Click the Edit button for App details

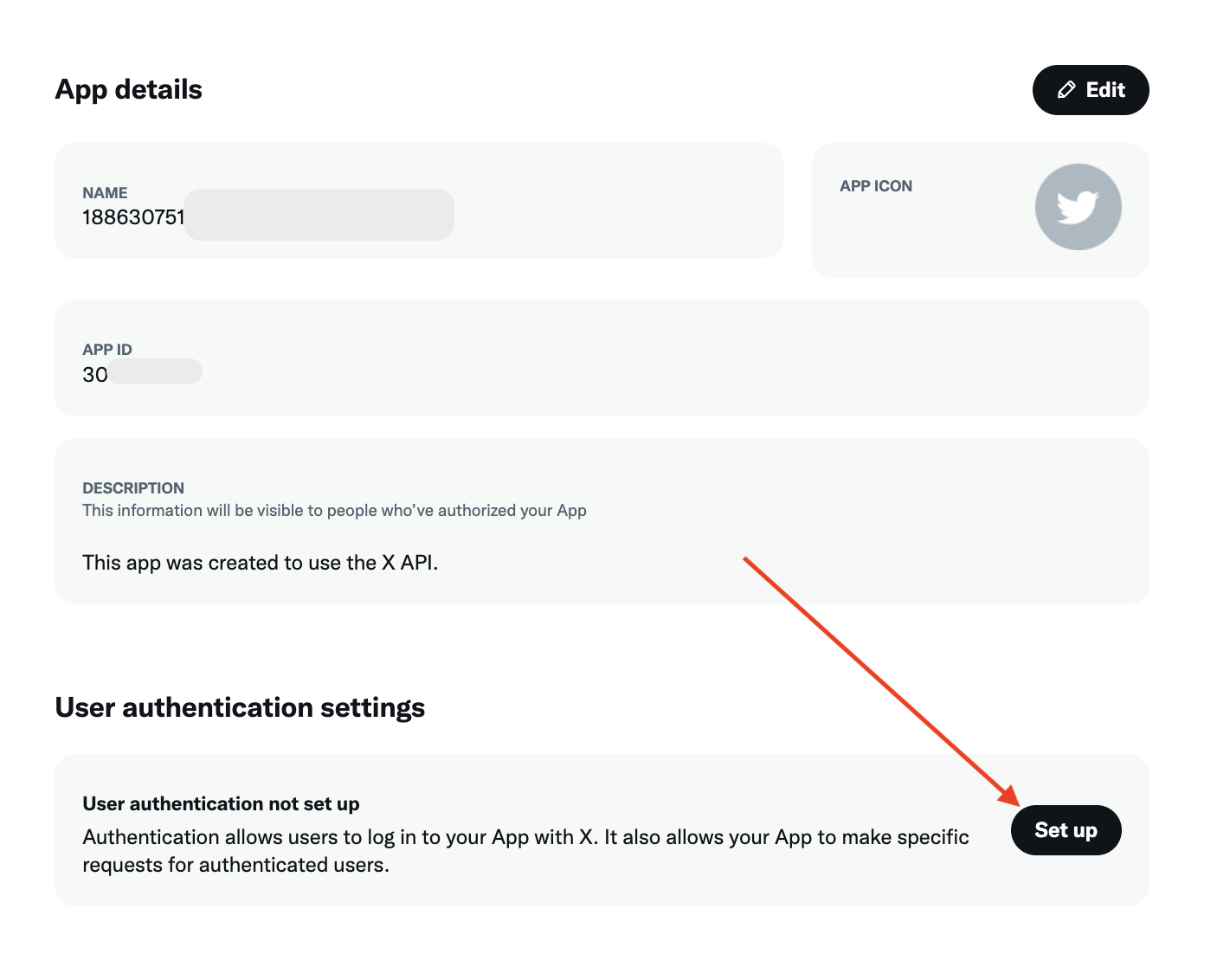1090,90
